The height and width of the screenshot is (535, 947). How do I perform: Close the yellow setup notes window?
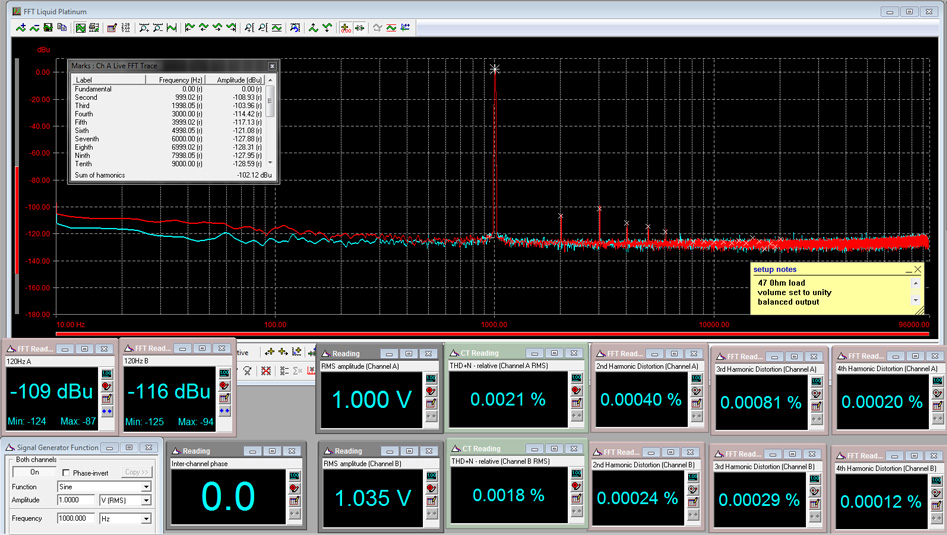tap(918, 269)
